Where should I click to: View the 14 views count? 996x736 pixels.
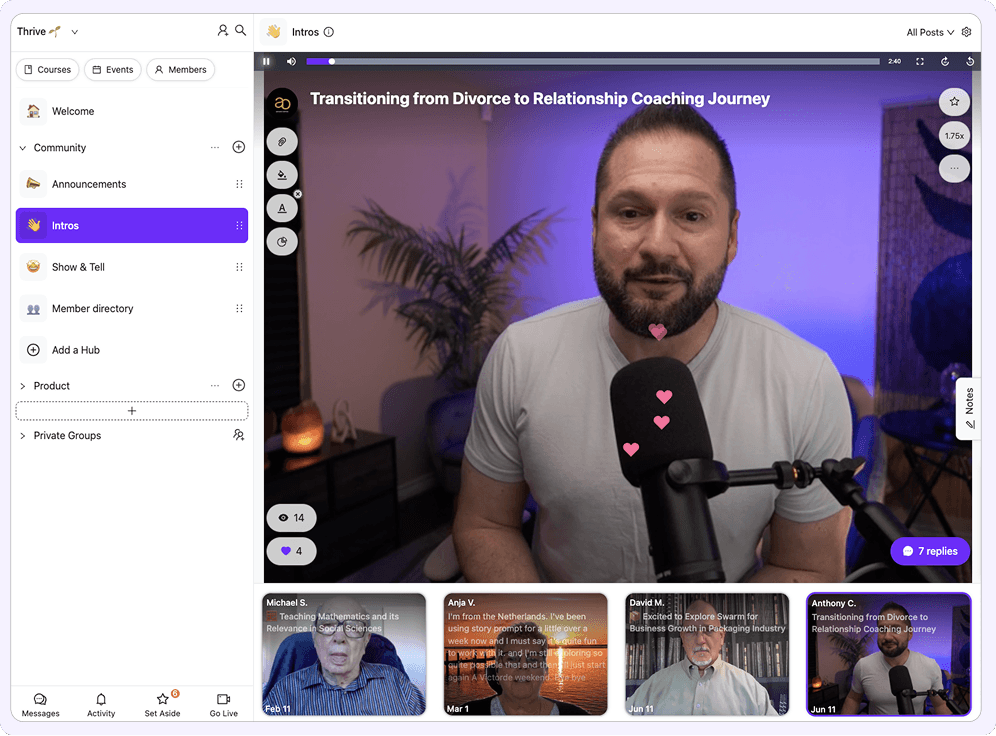[x=292, y=518]
